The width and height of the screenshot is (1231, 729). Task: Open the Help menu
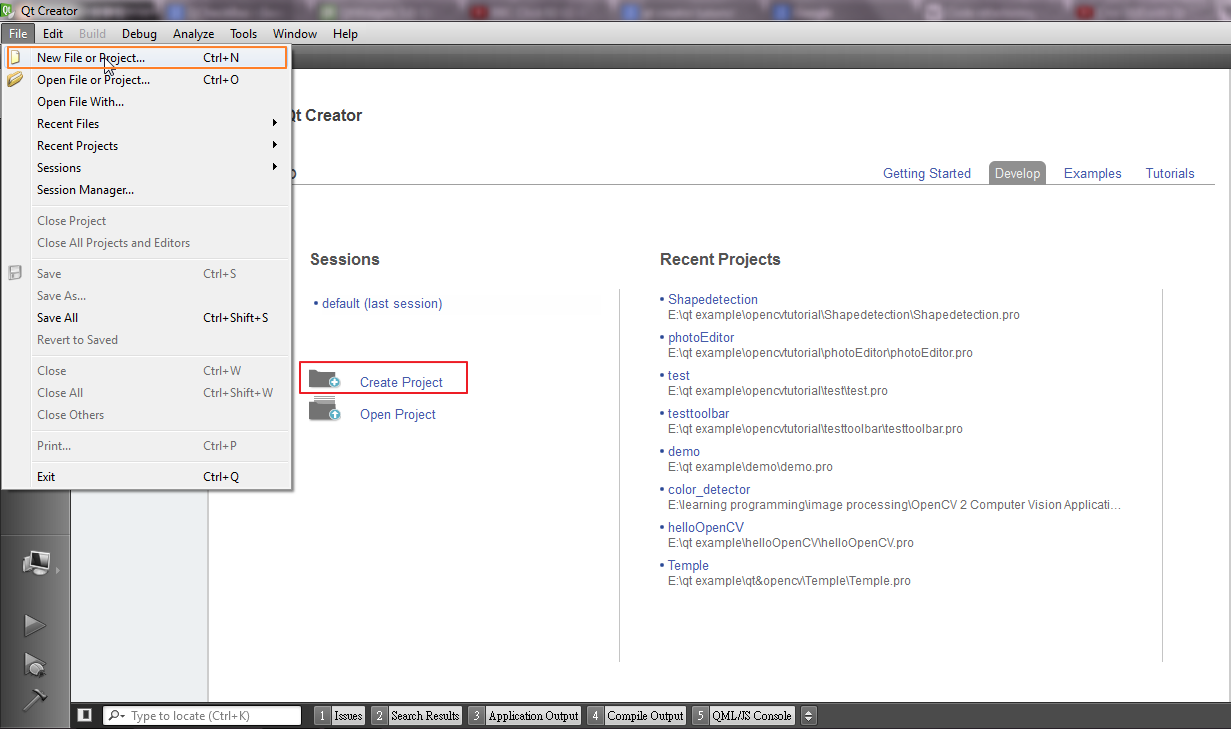(x=345, y=33)
